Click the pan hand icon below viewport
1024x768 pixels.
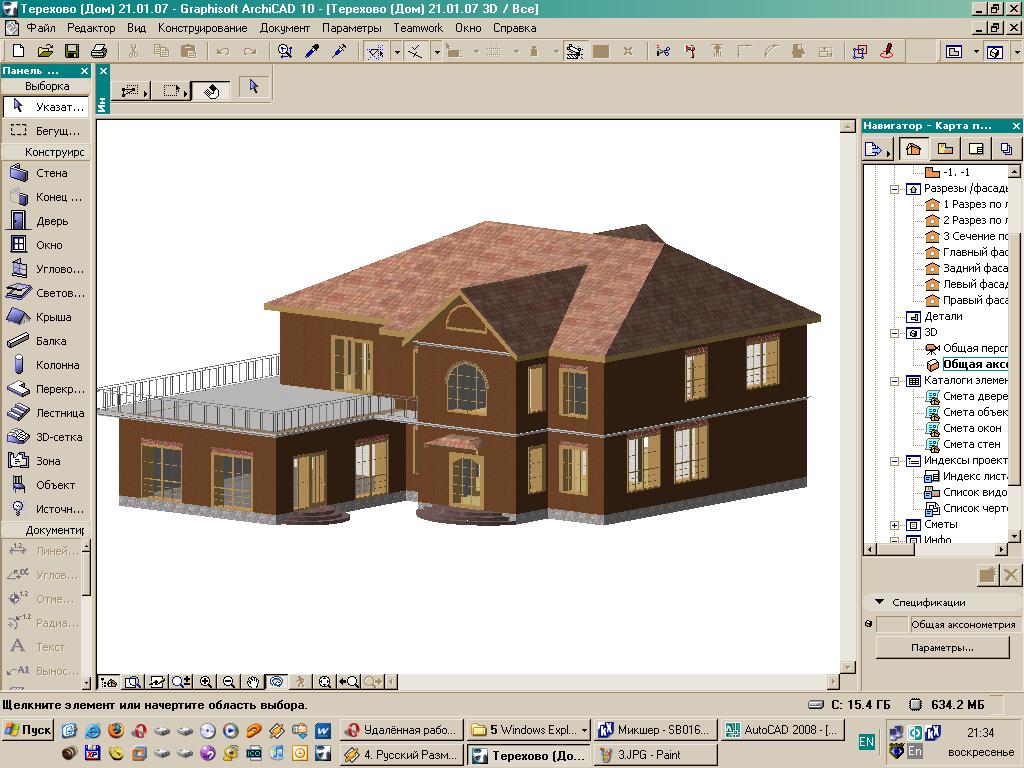[x=253, y=682]
